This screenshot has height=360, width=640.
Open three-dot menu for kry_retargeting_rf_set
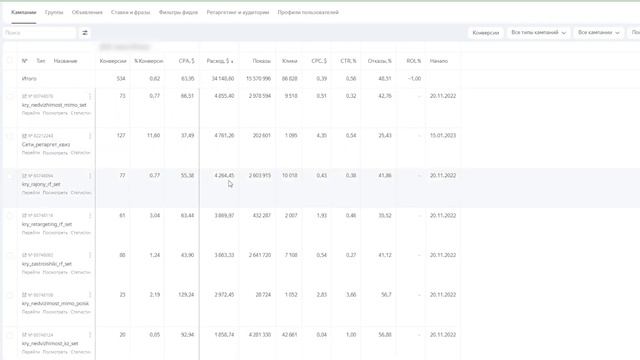point(90,216)
